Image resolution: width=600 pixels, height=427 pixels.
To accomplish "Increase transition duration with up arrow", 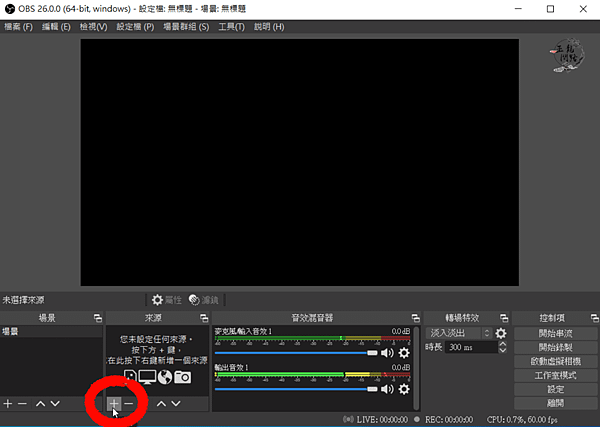I will 503,344.
